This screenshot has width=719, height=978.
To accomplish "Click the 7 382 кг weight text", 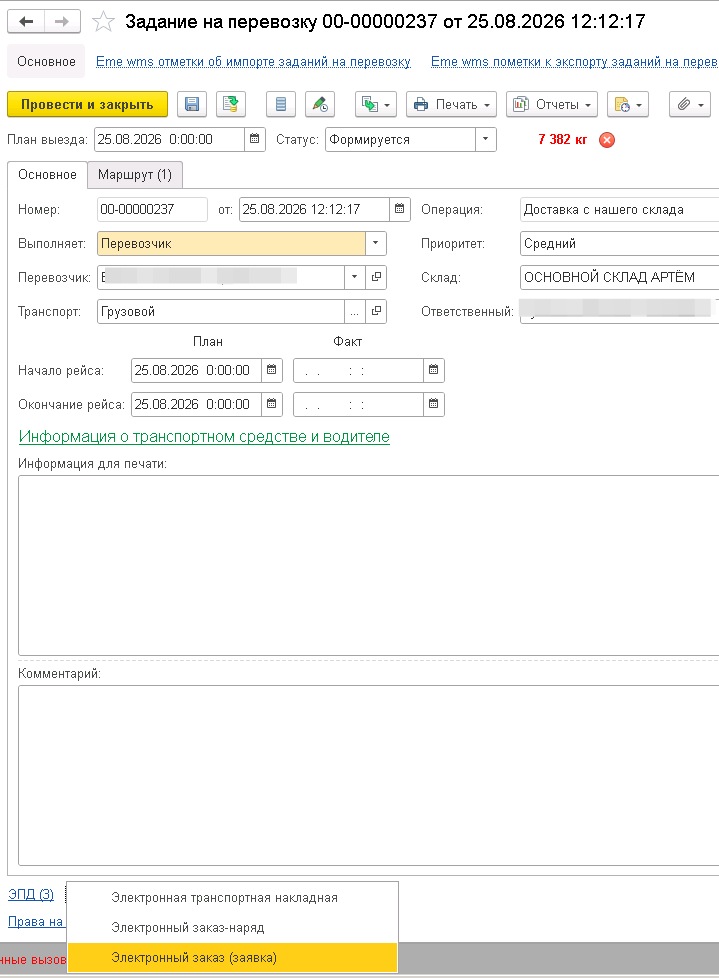I will click(562, 139).
